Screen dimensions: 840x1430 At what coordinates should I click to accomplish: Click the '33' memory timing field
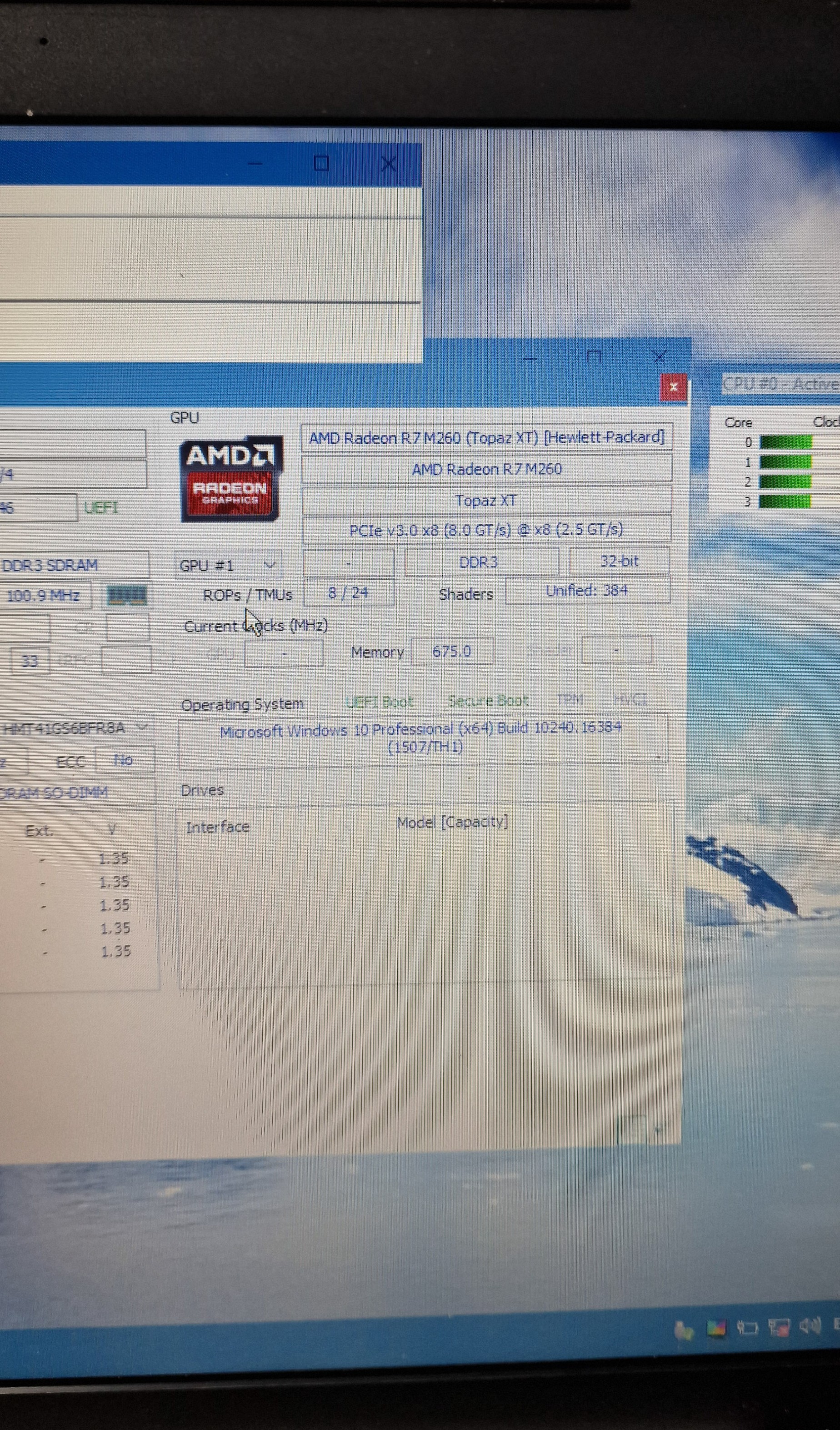point(30,661)
